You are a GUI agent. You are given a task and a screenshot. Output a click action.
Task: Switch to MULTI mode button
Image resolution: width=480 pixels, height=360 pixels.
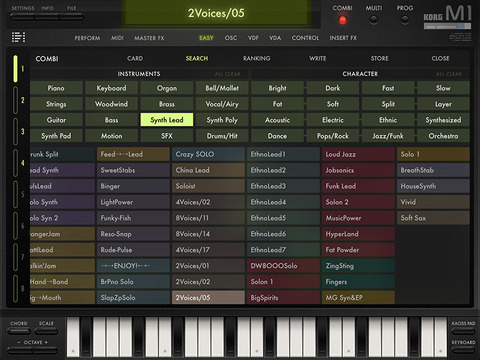click(374, 20)
